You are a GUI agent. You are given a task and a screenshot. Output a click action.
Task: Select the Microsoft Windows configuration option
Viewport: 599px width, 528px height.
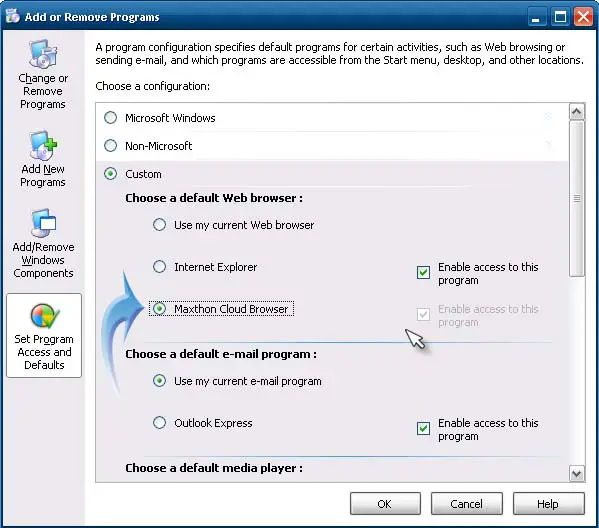[110, 118]
